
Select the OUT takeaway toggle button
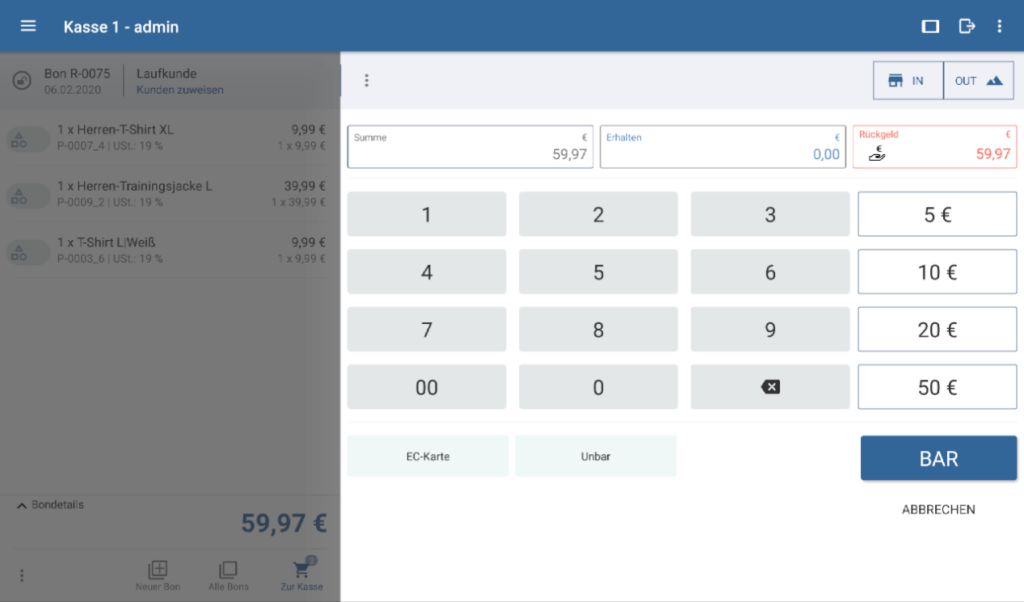pyautogui.click(x=978, y=81)
